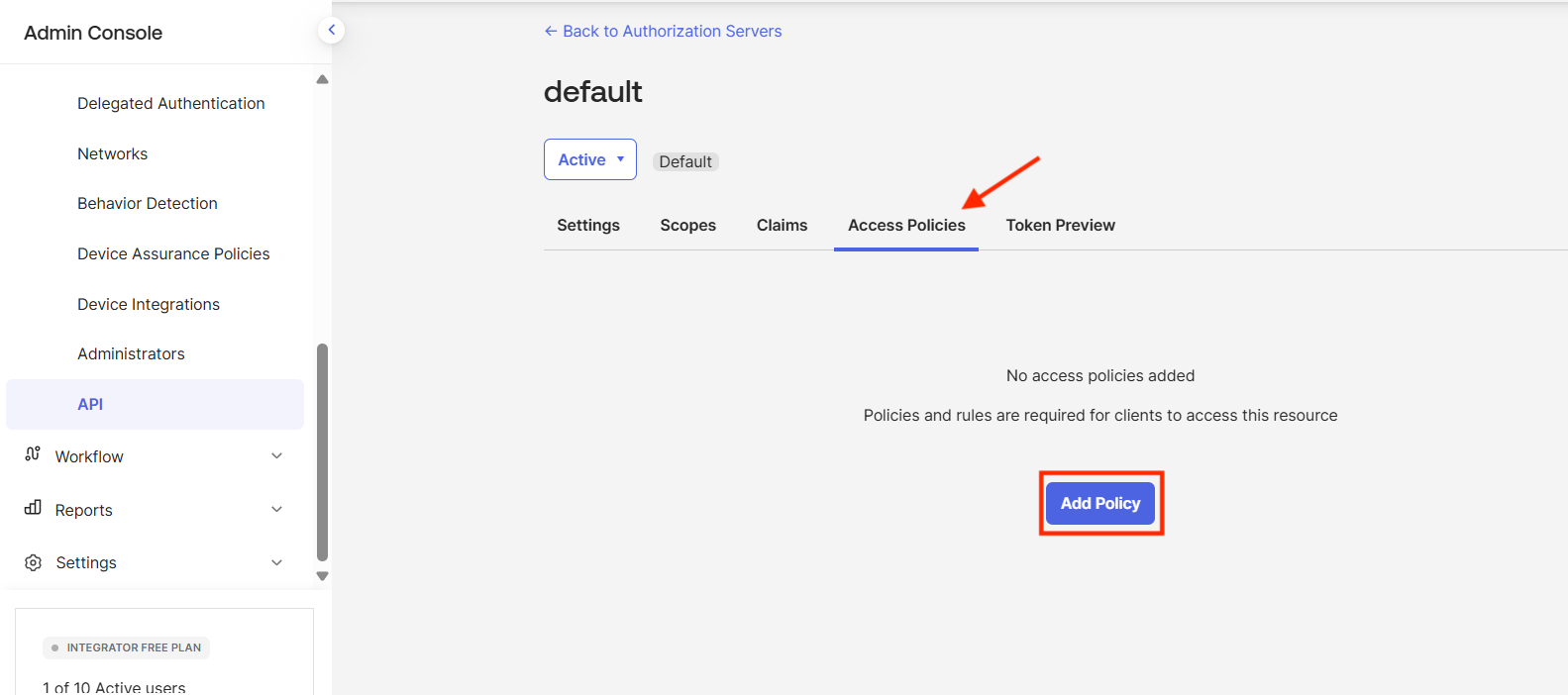Viewport: 1568px width, 695px height.
Task: Click the sidebar vertical scrollbar thumb
Action: 322,451
